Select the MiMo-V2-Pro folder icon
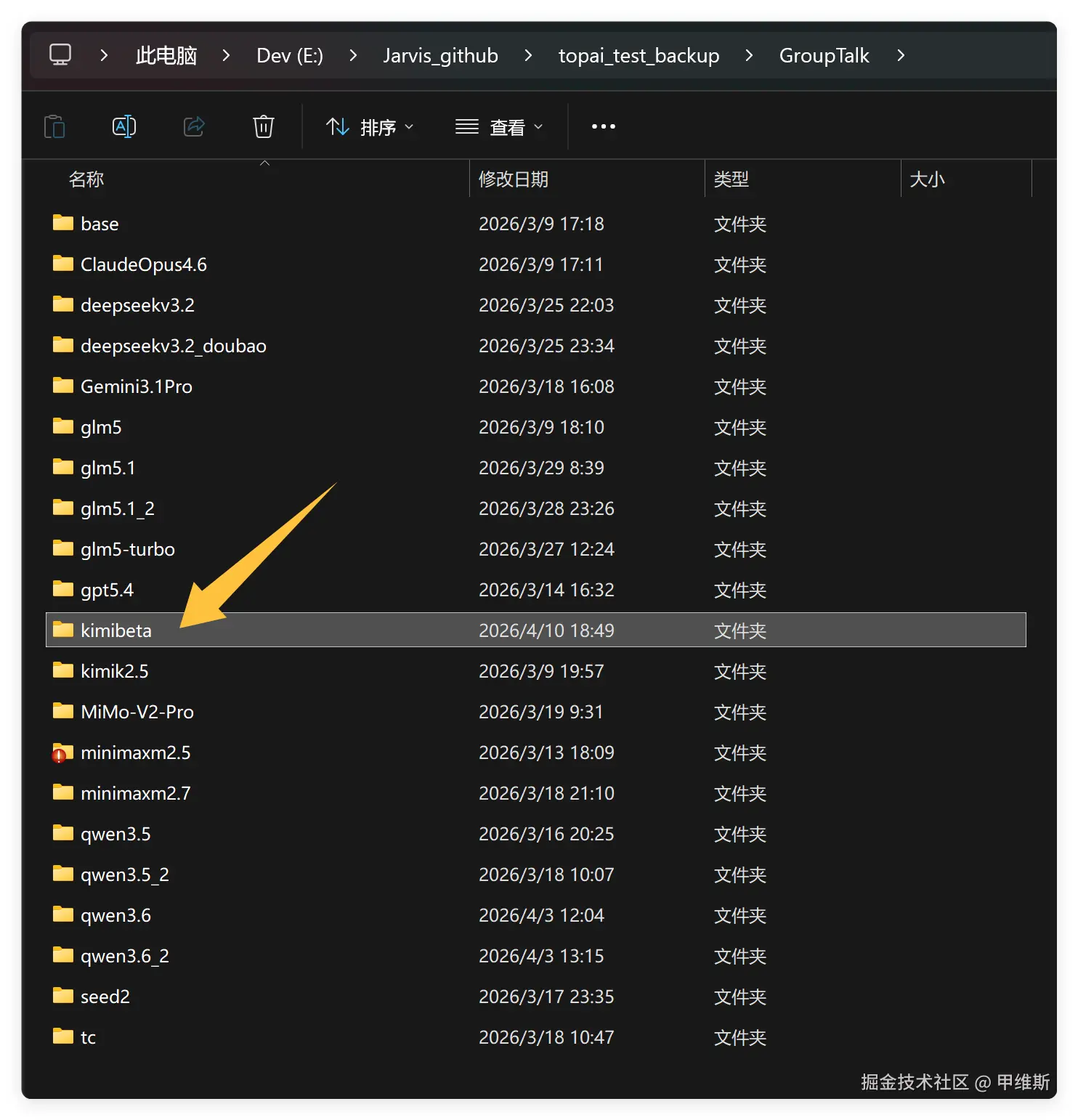Screen dimensions: 1078x1120 [x=63, y=710]
